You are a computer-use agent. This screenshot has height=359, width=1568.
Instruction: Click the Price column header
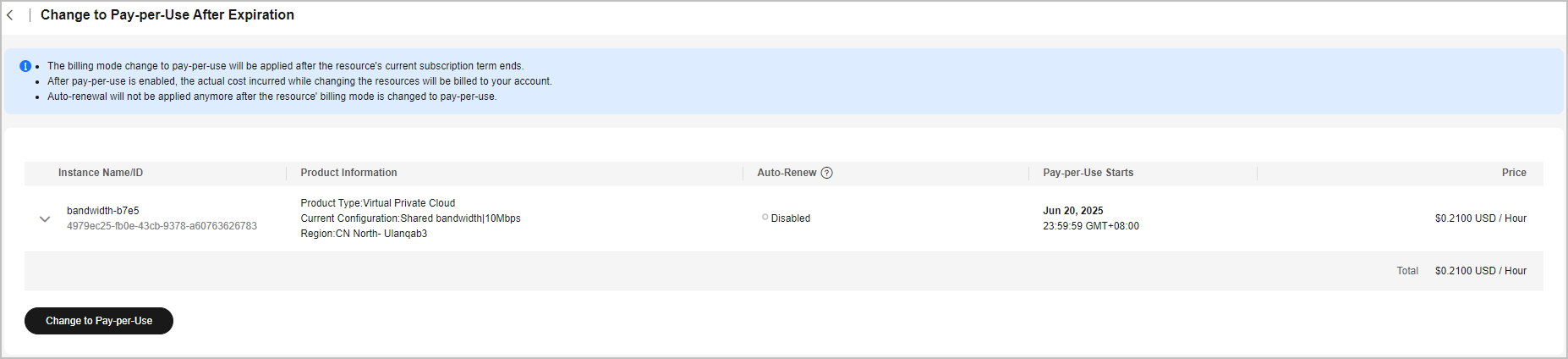click(1514, 173)
